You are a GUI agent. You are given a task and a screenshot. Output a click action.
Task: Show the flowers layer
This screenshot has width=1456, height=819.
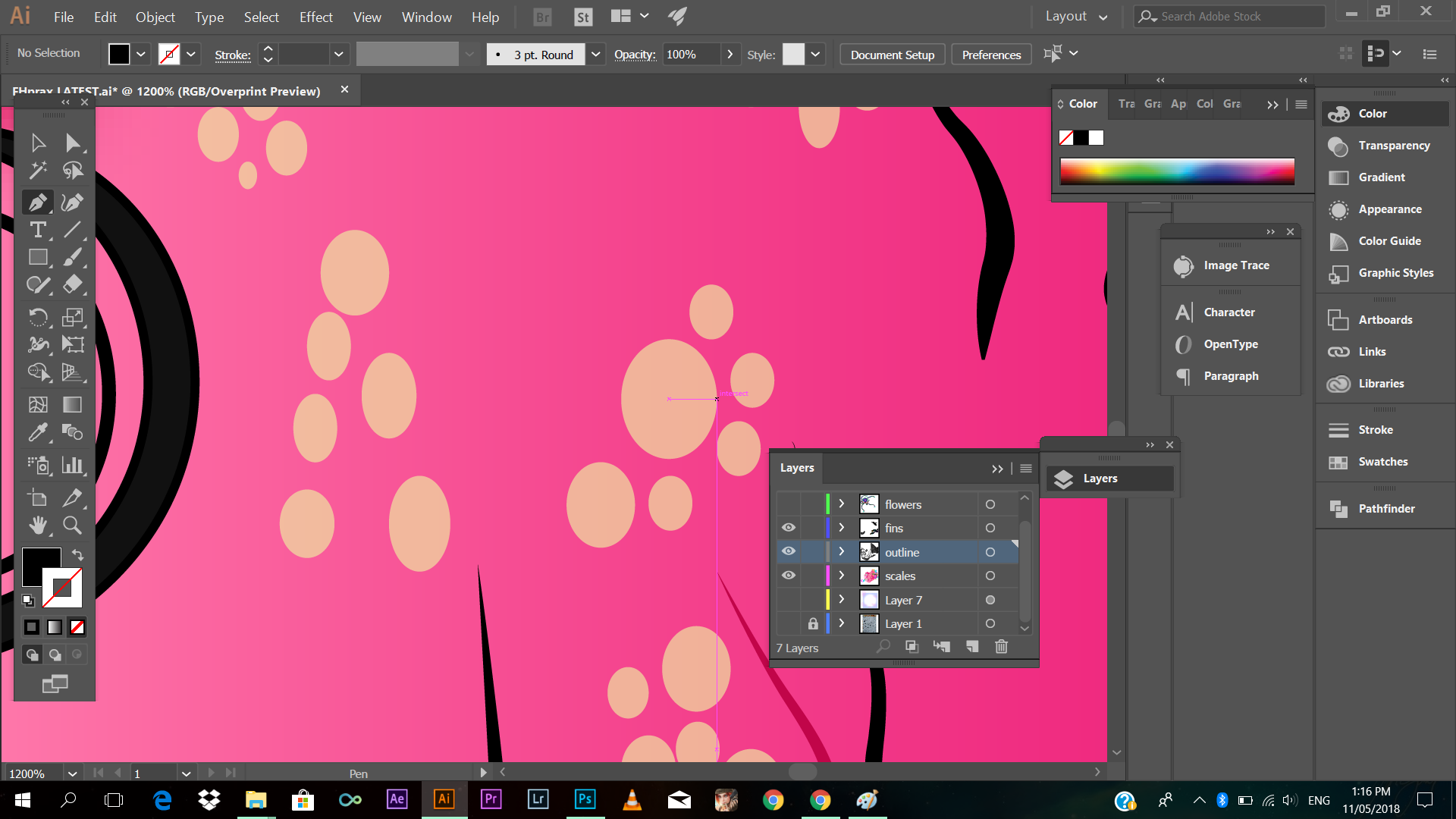(789, 504)
